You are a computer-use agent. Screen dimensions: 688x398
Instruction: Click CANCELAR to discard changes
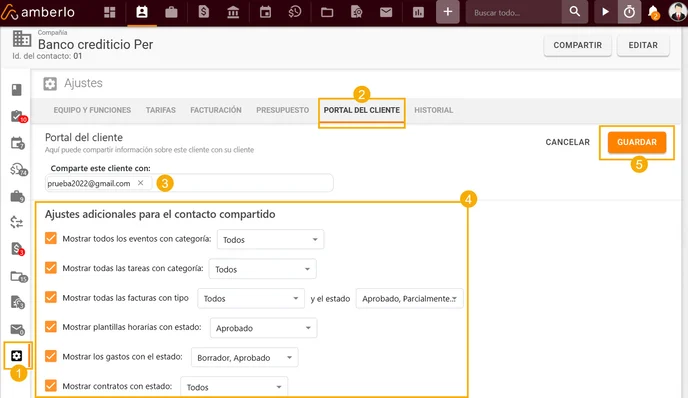click(567, 142)
